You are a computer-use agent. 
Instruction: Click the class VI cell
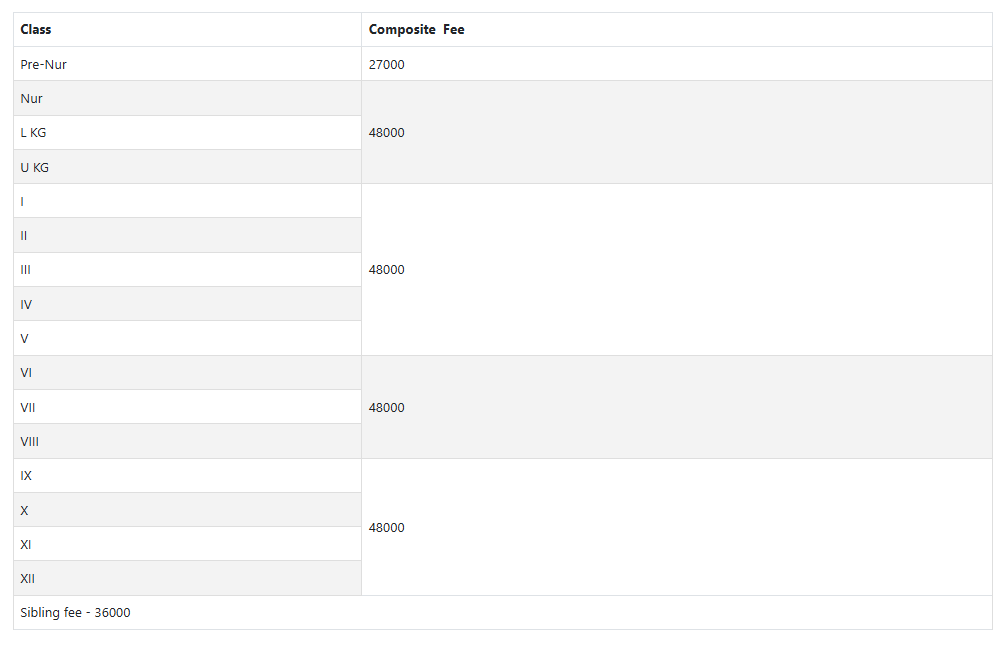click(x=187, y=373)
